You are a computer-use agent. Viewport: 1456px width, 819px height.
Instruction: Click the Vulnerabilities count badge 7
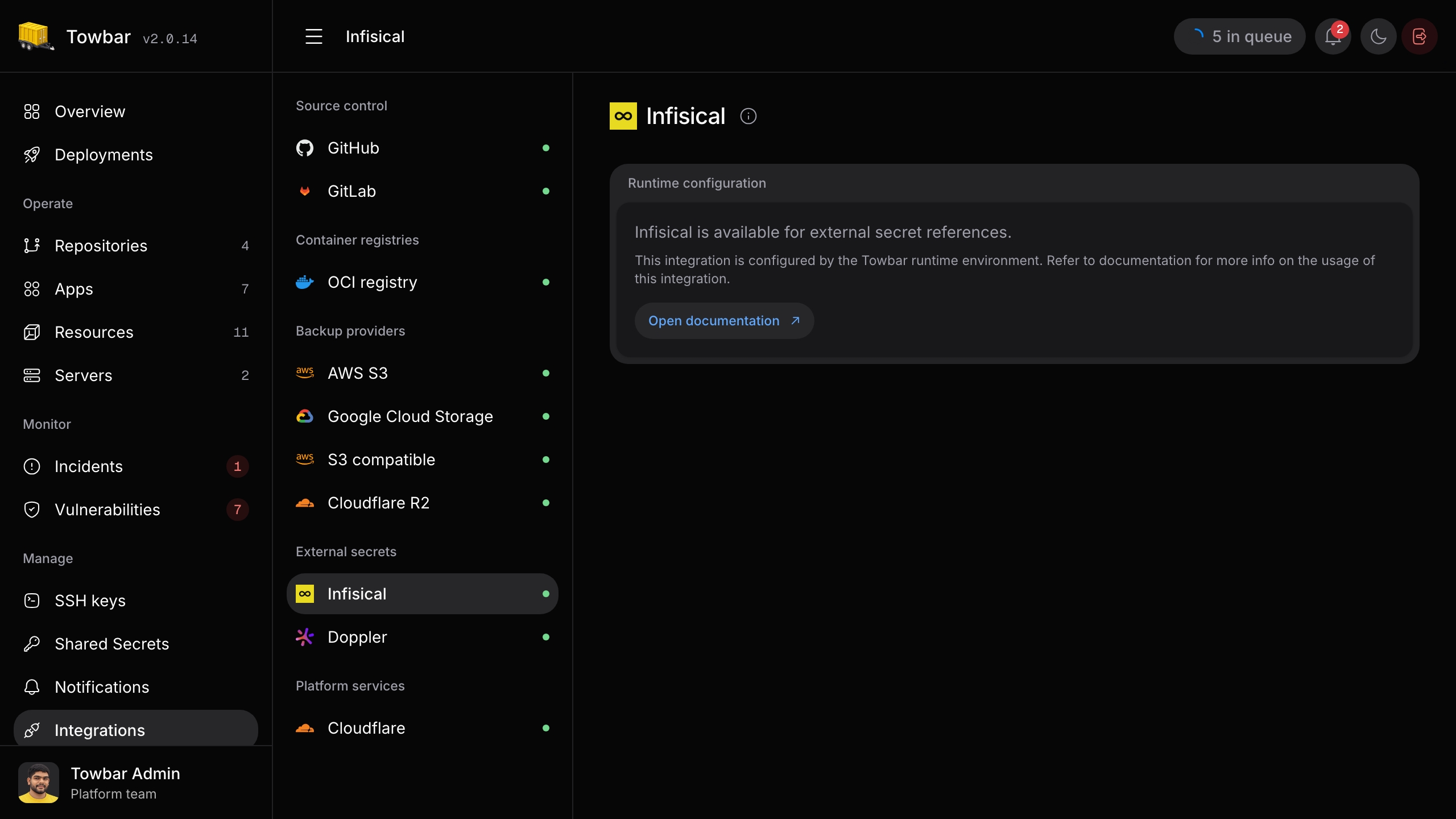[x=238, y=510]
